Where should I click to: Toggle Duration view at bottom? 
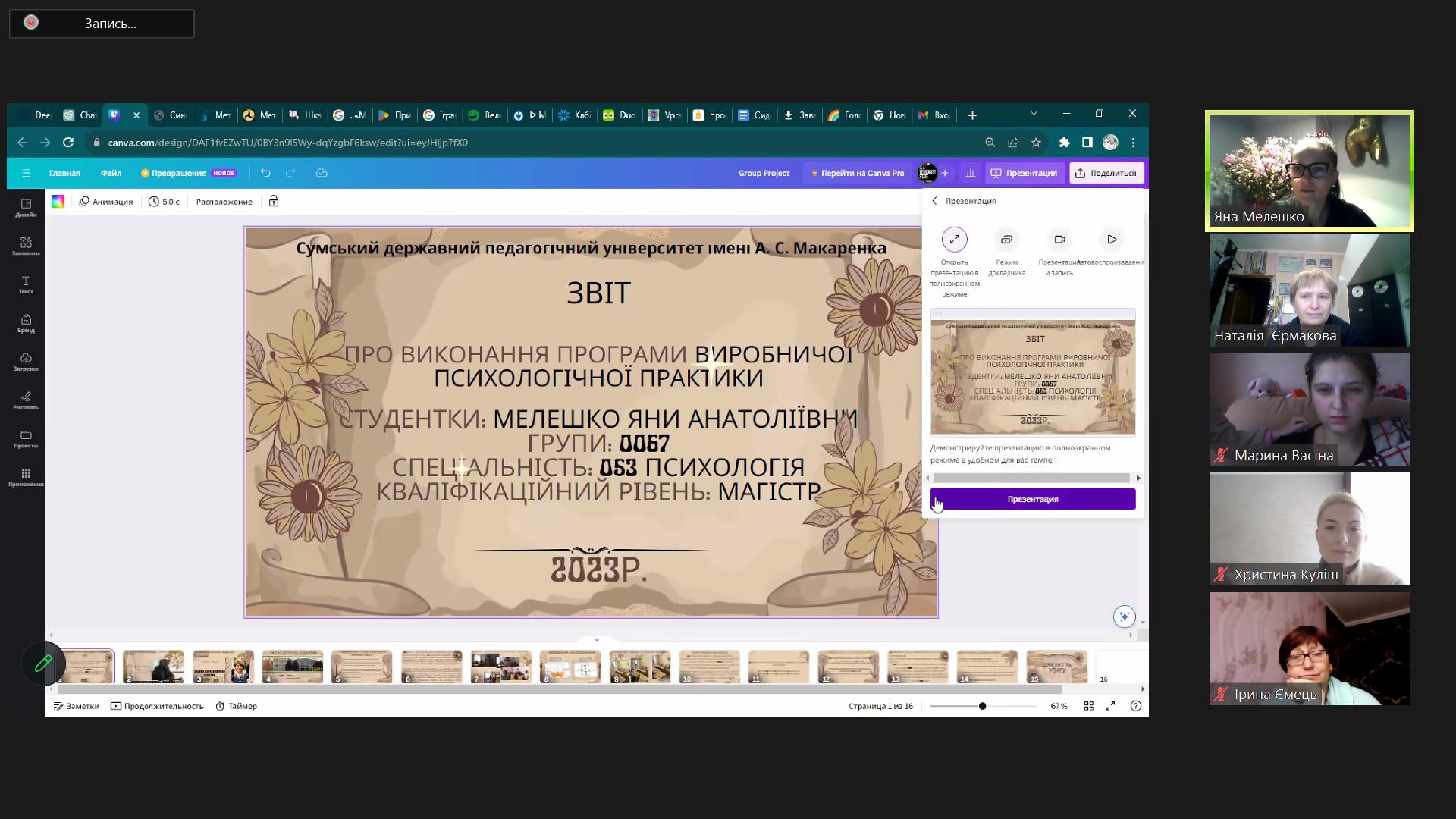157,706
